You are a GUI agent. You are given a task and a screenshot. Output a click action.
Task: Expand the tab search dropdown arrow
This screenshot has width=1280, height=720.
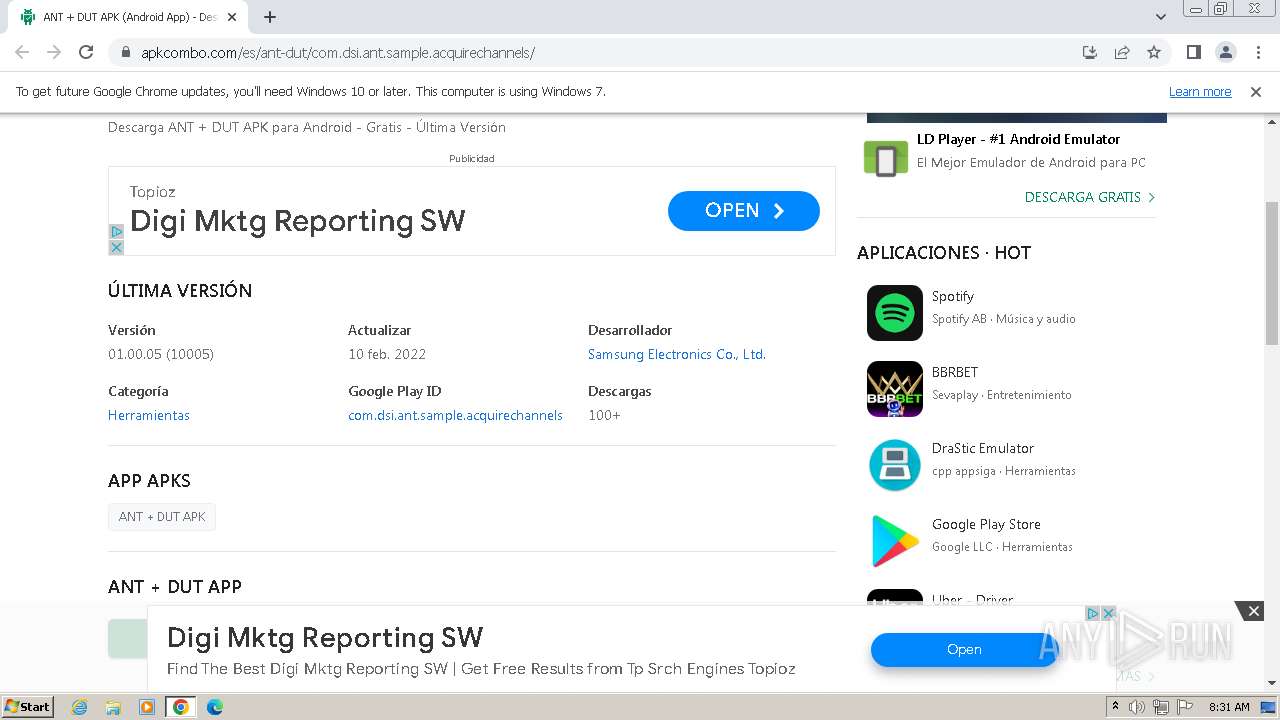(x=1160, y=17)
